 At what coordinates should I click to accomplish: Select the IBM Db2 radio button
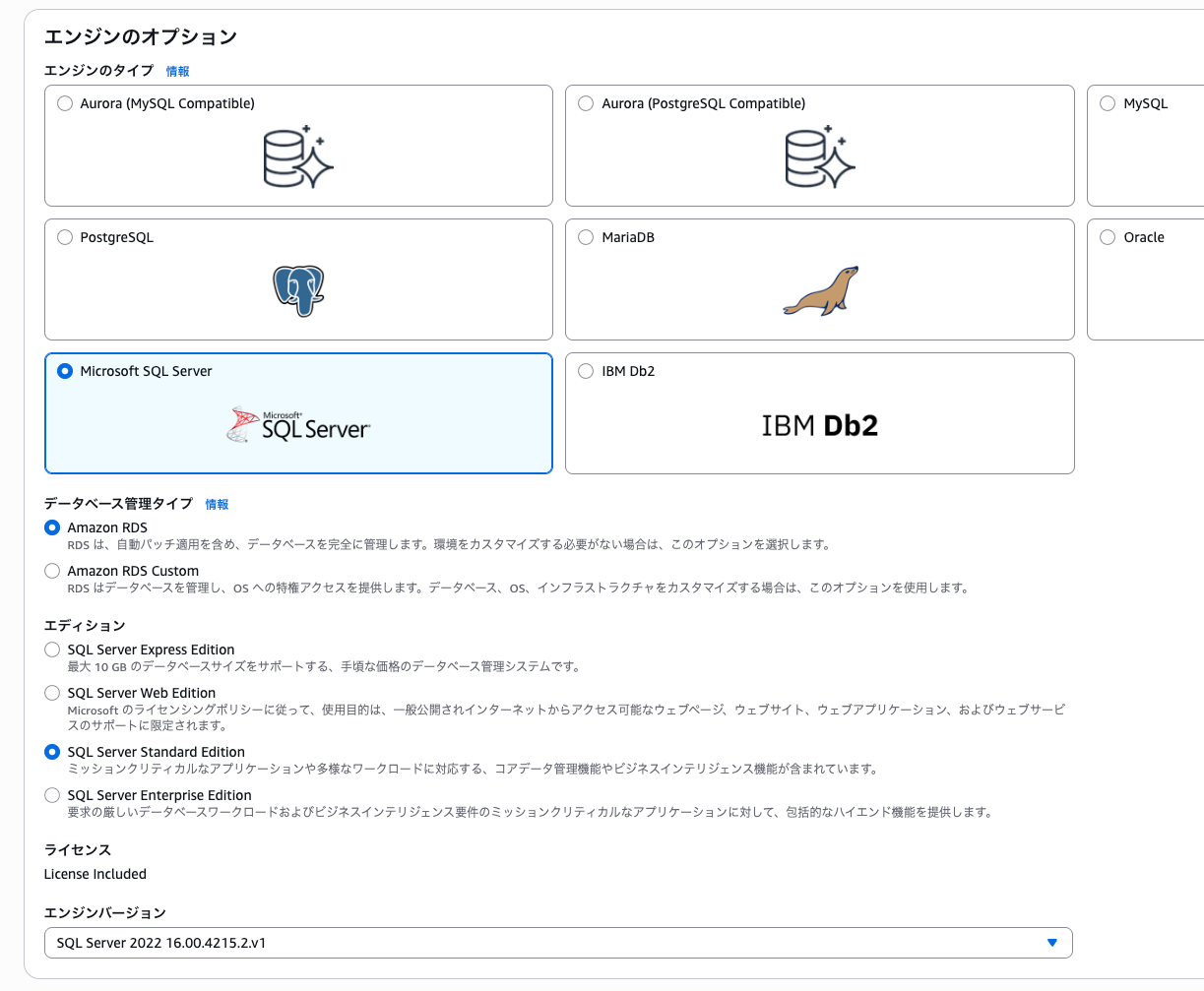586,371
